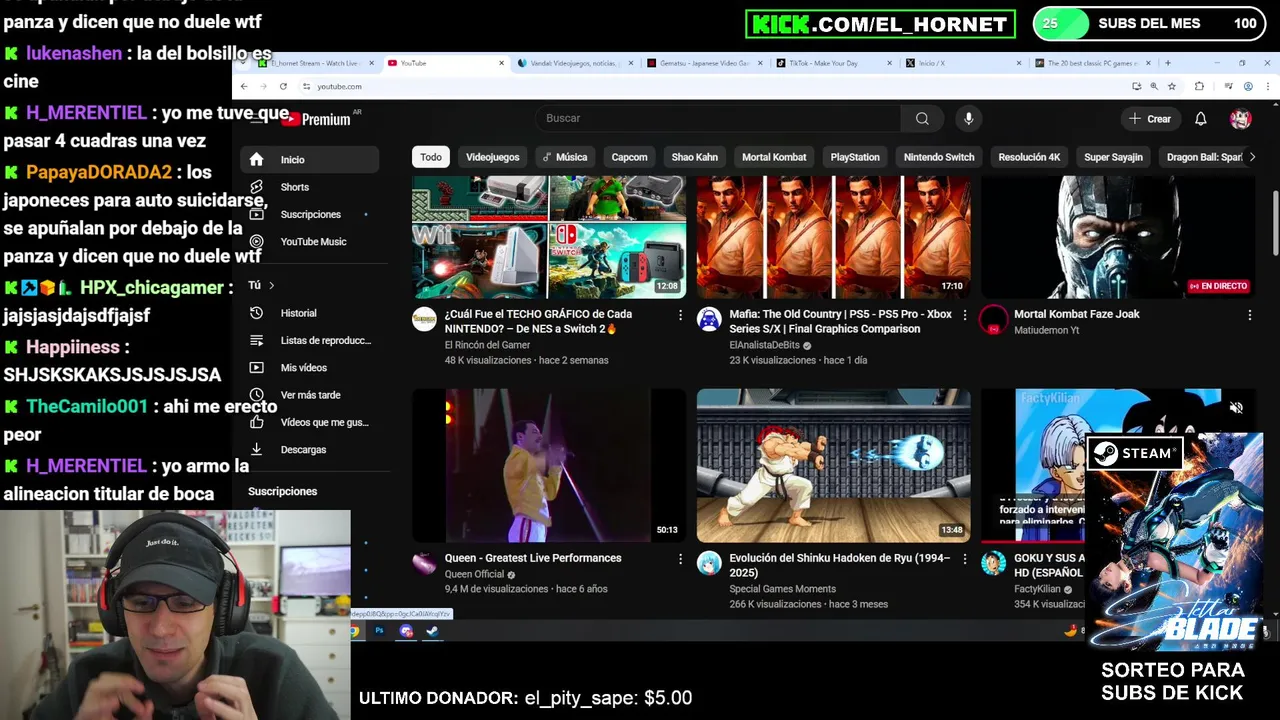Screen dimensions: 1280x720
Task: Play the Ryu Hadoken video thumbnail
Action: click(x=833, y=466)
